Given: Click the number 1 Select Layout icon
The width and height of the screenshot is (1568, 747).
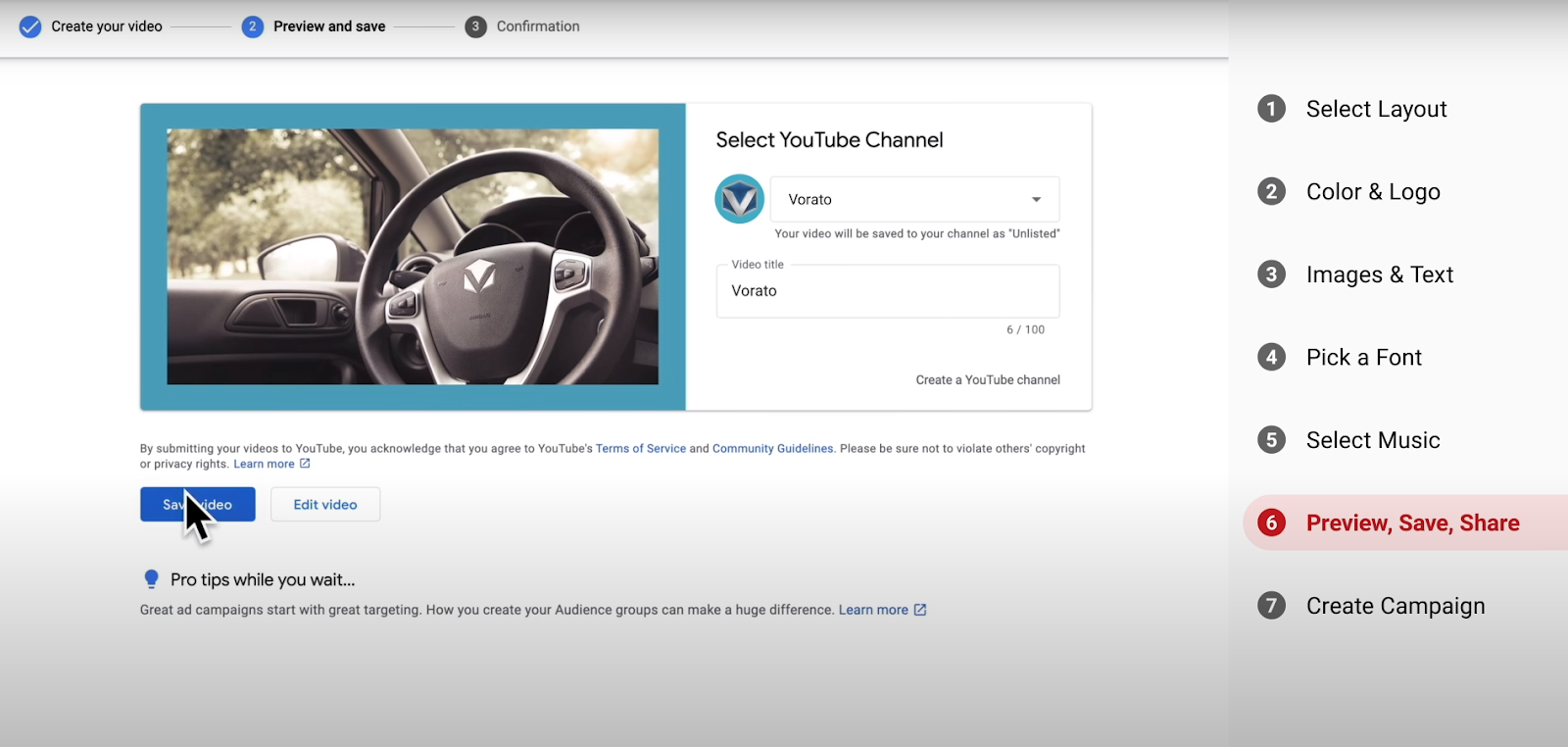Looking at the screenshot, I should 1271,109.
